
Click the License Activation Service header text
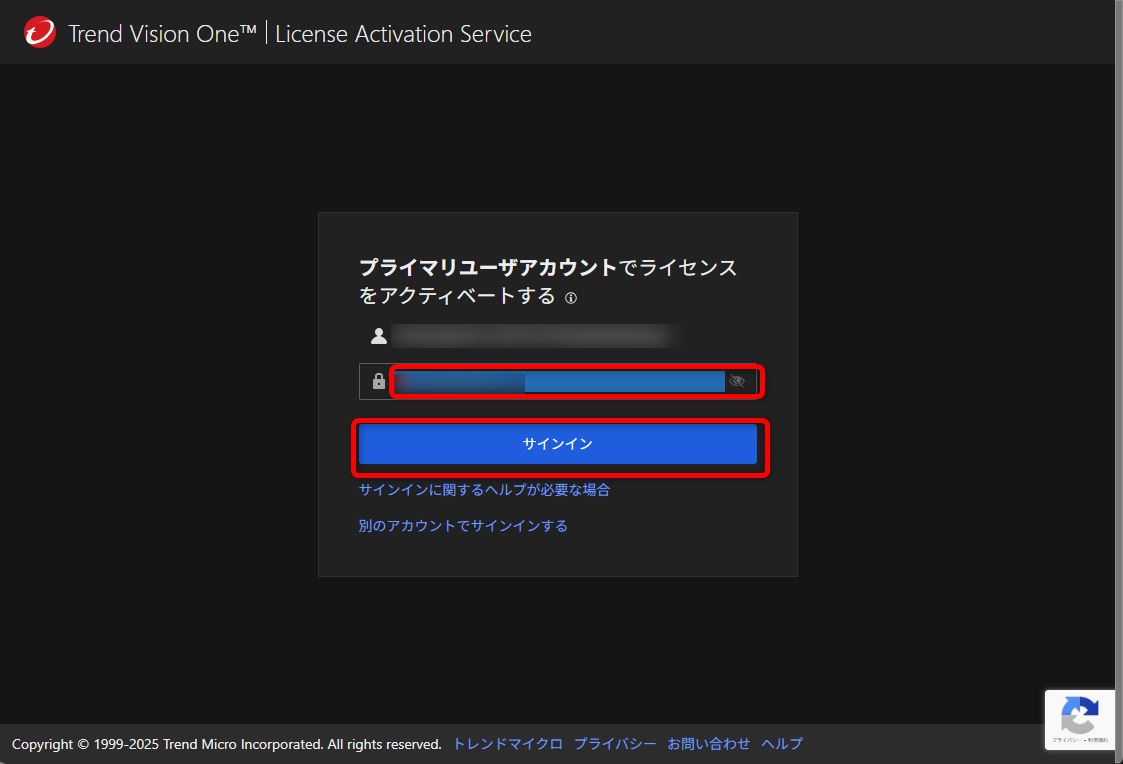click(x=403, y=34)
